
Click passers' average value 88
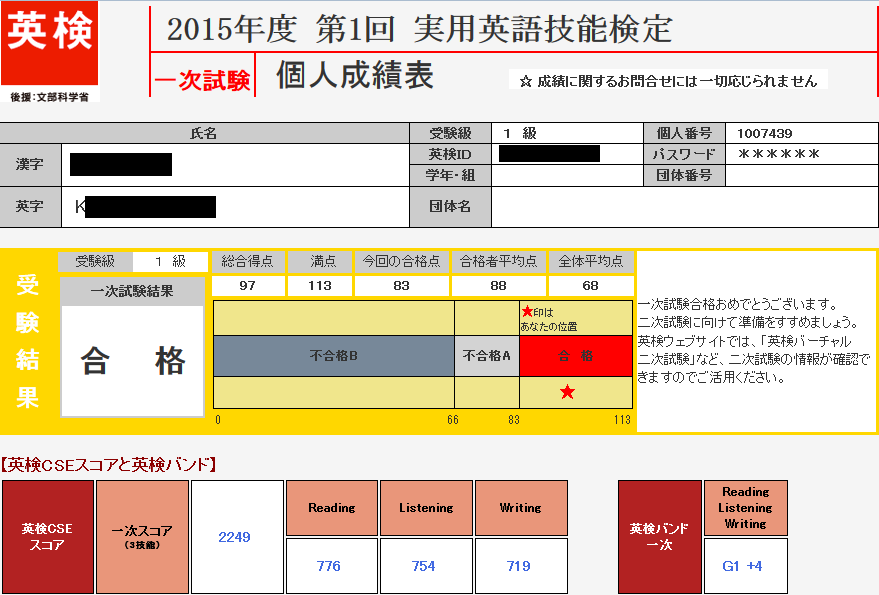[x=498, y=285]
